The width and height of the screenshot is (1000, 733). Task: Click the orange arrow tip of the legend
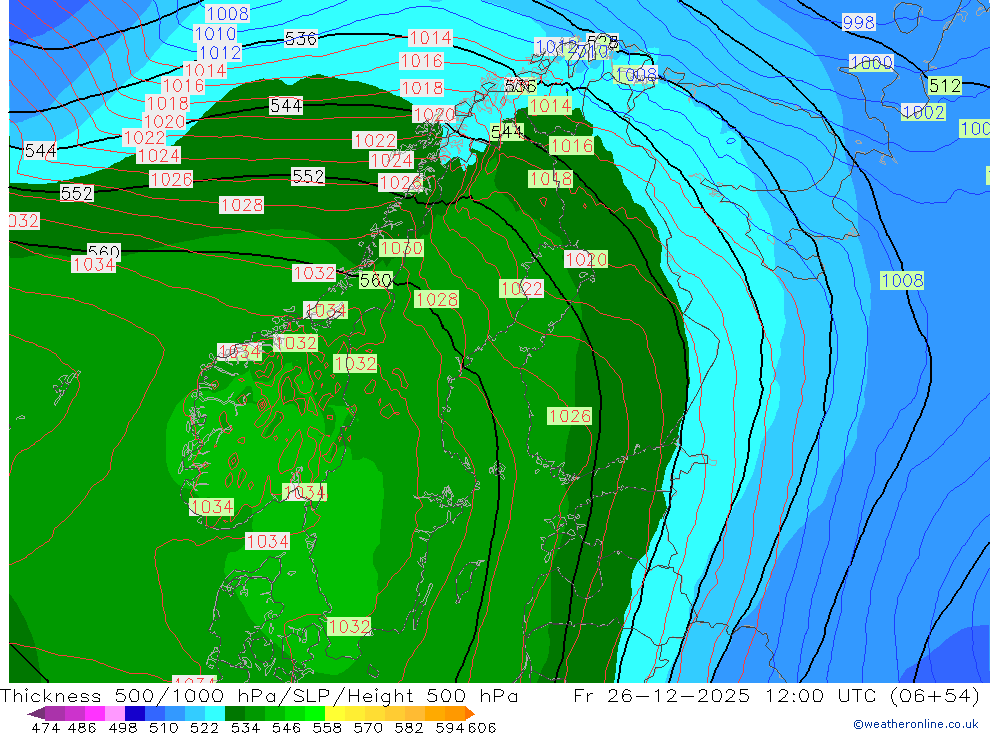470,713
